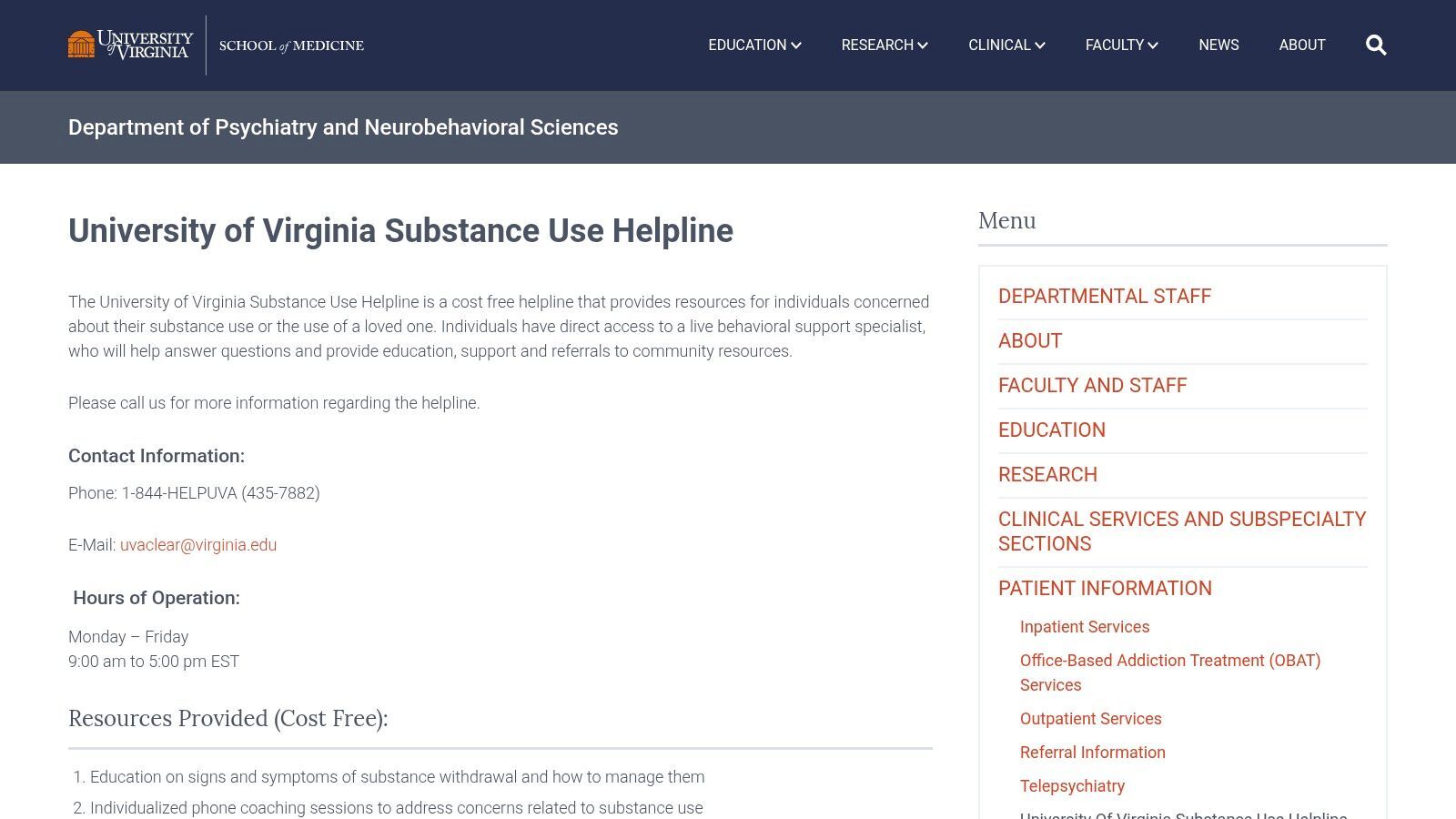
Task: Open the Referral Information link
Action: click(1093, 753)
